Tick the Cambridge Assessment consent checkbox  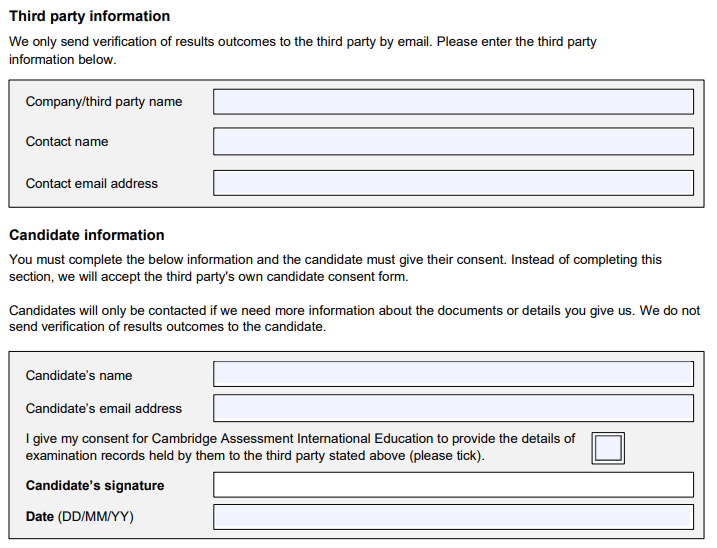pos(608,448)
